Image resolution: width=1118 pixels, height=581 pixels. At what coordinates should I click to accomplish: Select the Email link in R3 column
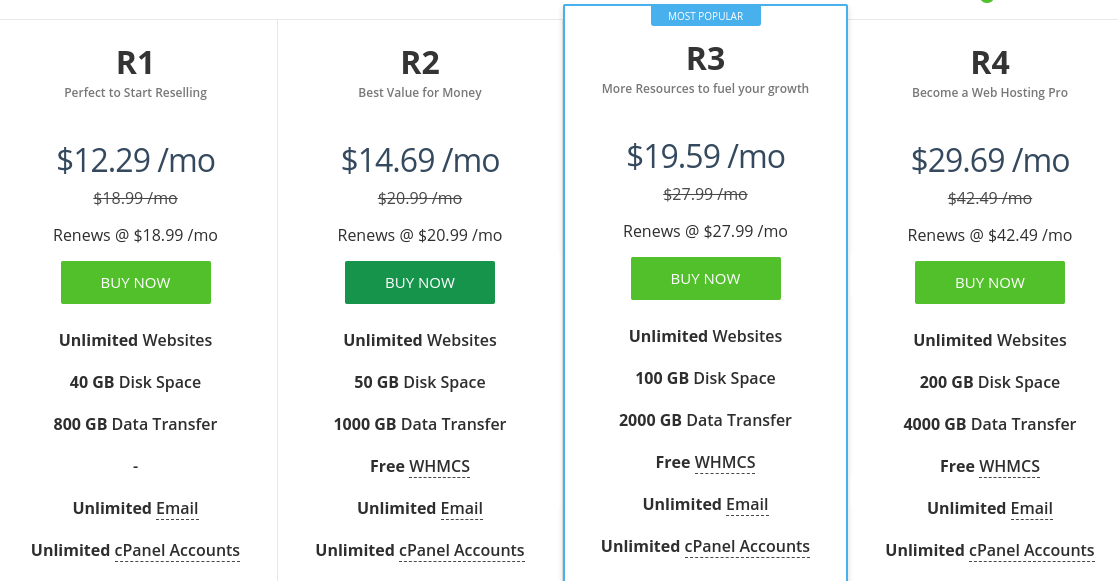click(747, 504)
